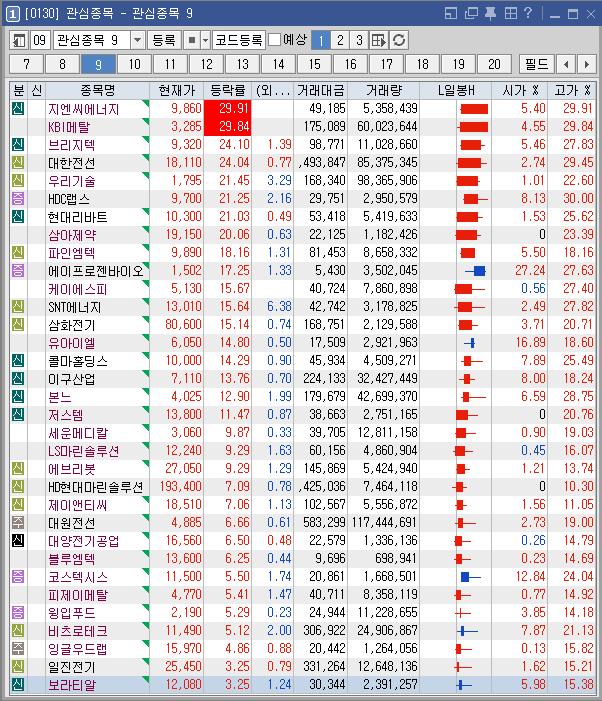Select stock row 케이에스피
This screenshot has width=602, height=701.
[303, 289]
